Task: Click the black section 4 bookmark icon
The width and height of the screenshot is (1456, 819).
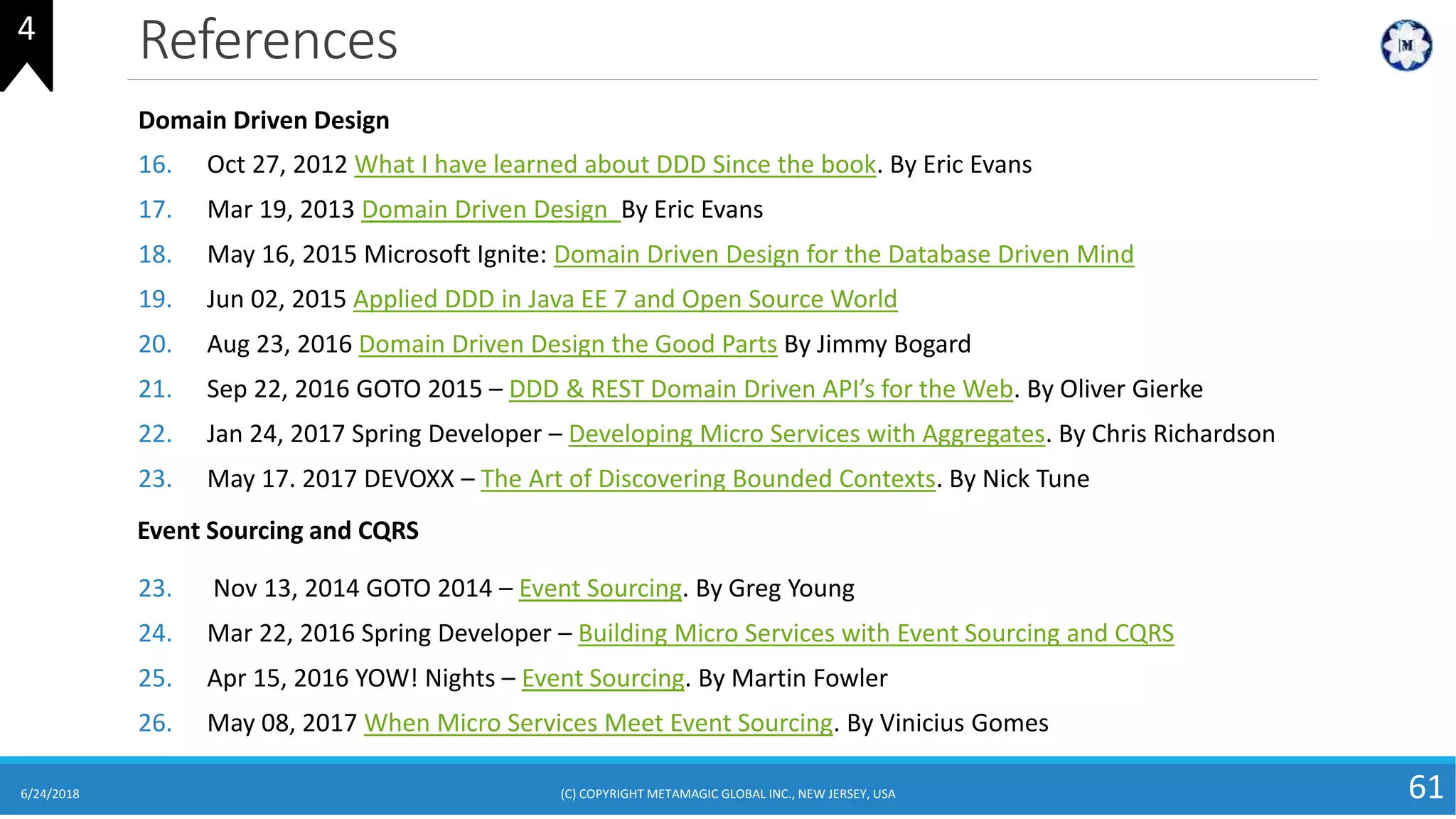Action: click(x=26, y=43)
